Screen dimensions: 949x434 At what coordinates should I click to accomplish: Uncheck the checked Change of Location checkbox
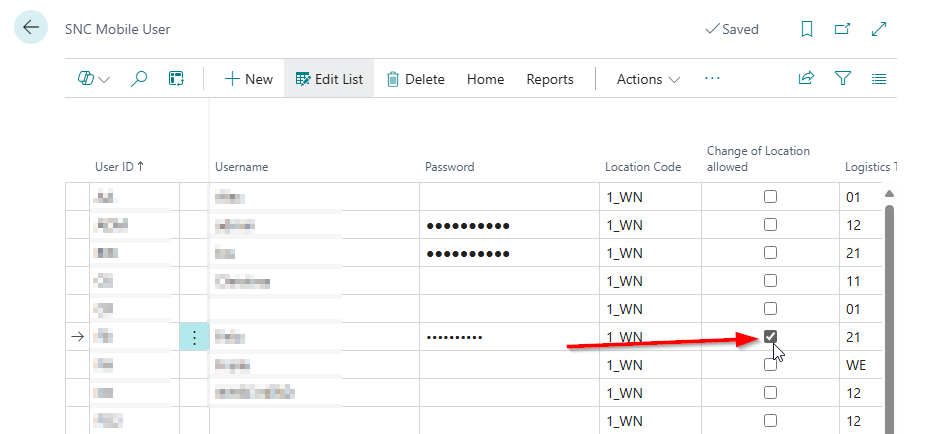(770, 337)
